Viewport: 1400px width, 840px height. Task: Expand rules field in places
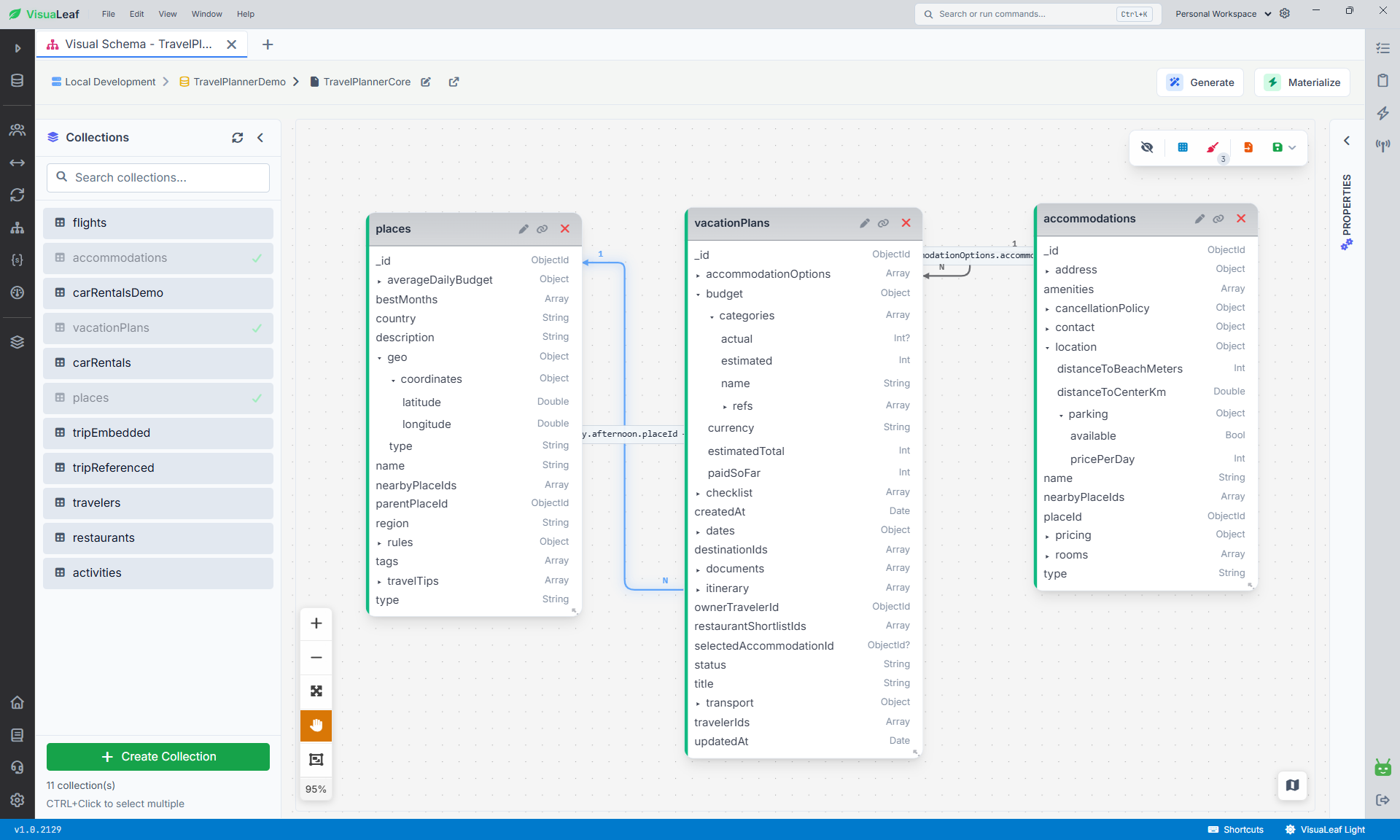(x=379, y=543)
